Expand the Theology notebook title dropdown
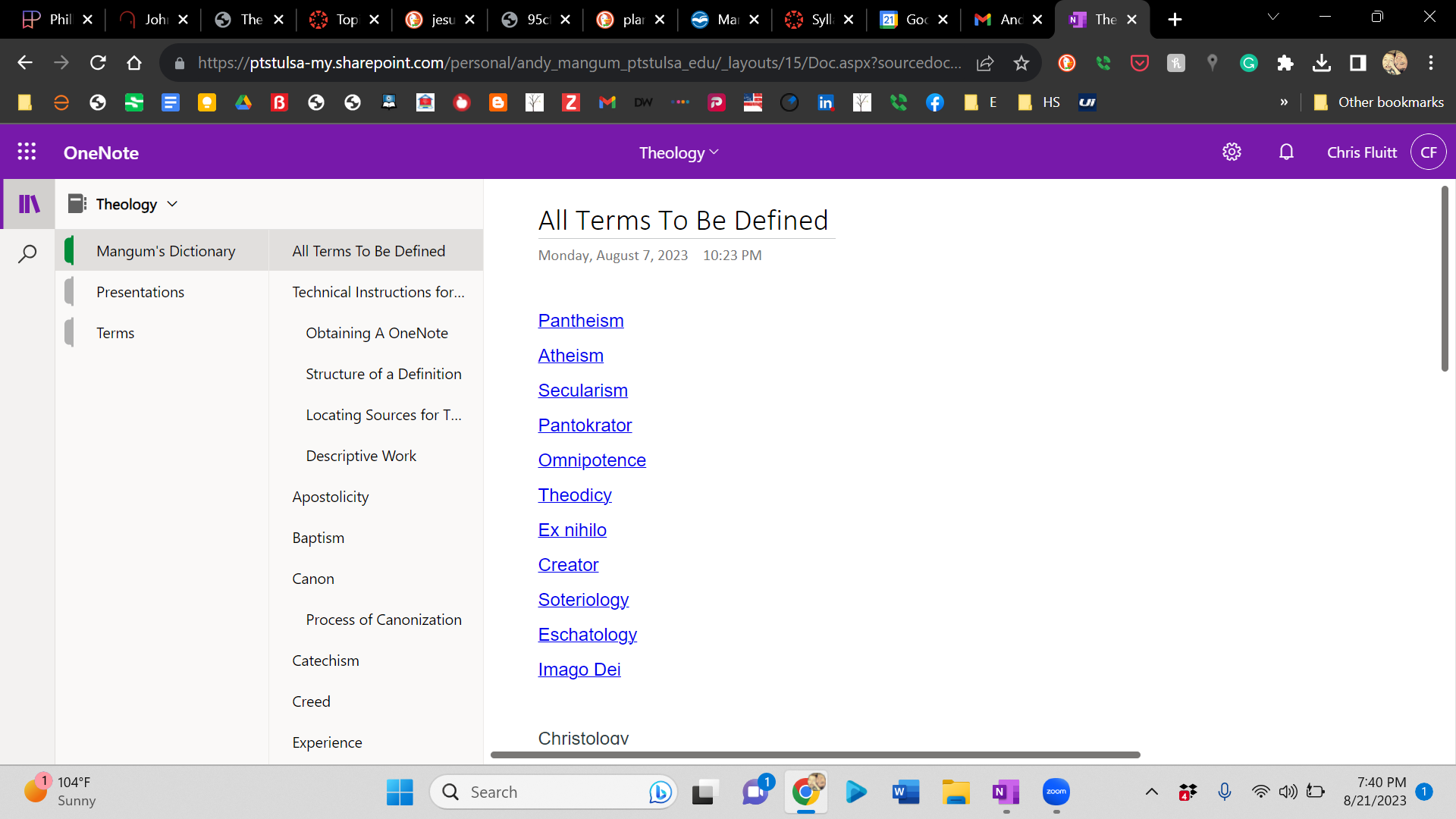 [679, 152]
